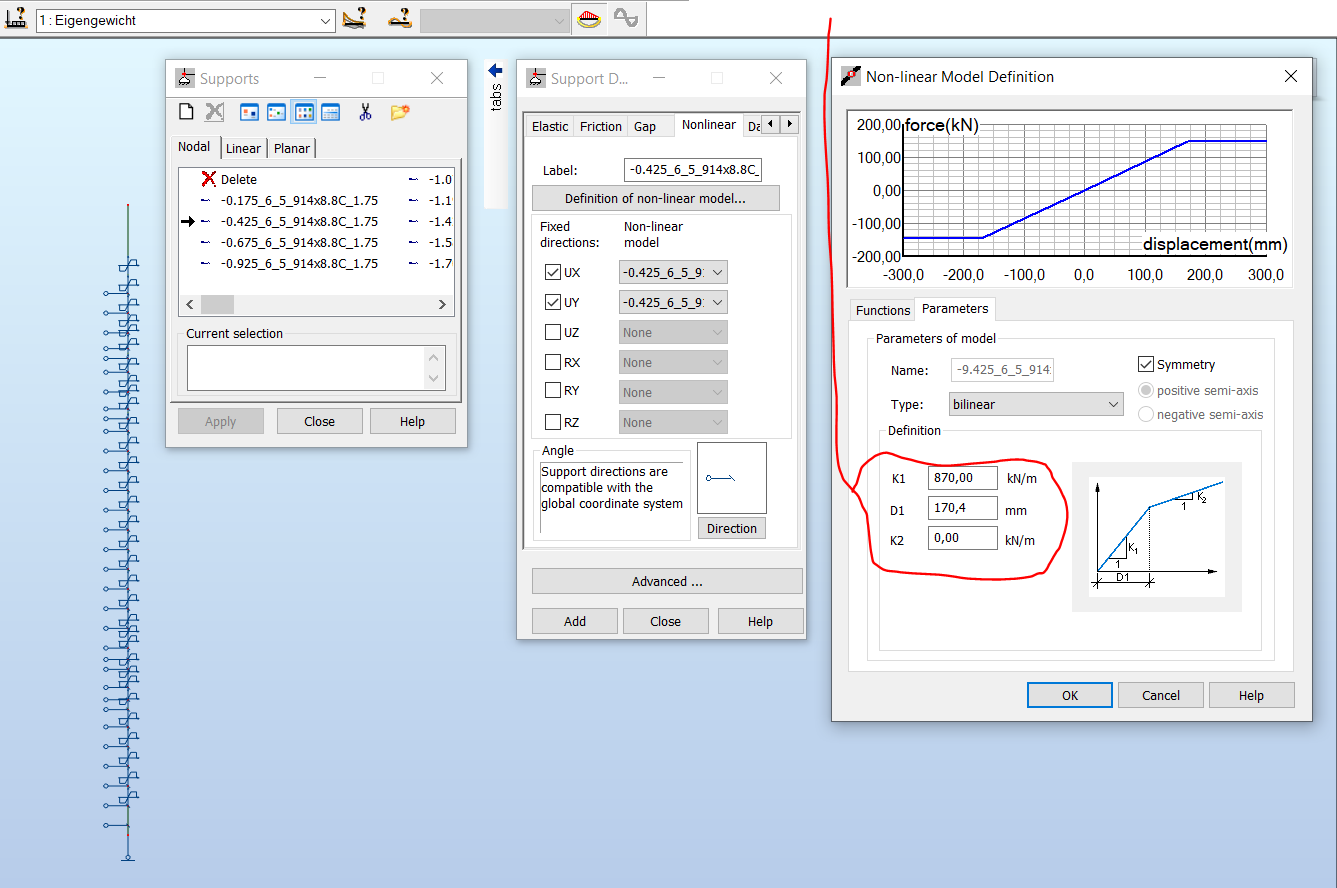The width and height of the screenshot is (1337, 888).
Task: Select the delete/cut support icon with X
Action: pos(213,111)
